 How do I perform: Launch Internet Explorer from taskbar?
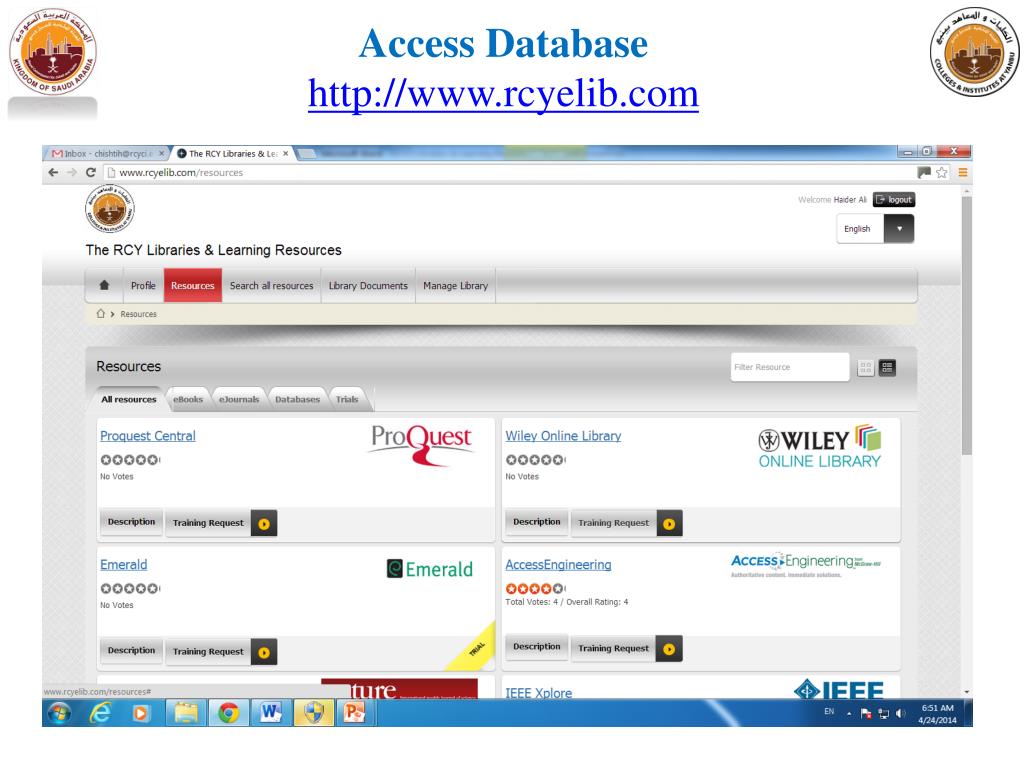tap(100, 712)
